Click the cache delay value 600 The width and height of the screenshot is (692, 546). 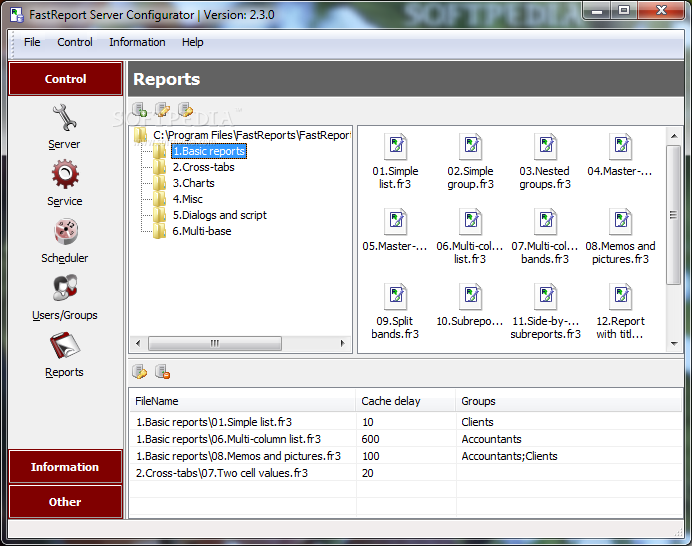tap(371, 439)
